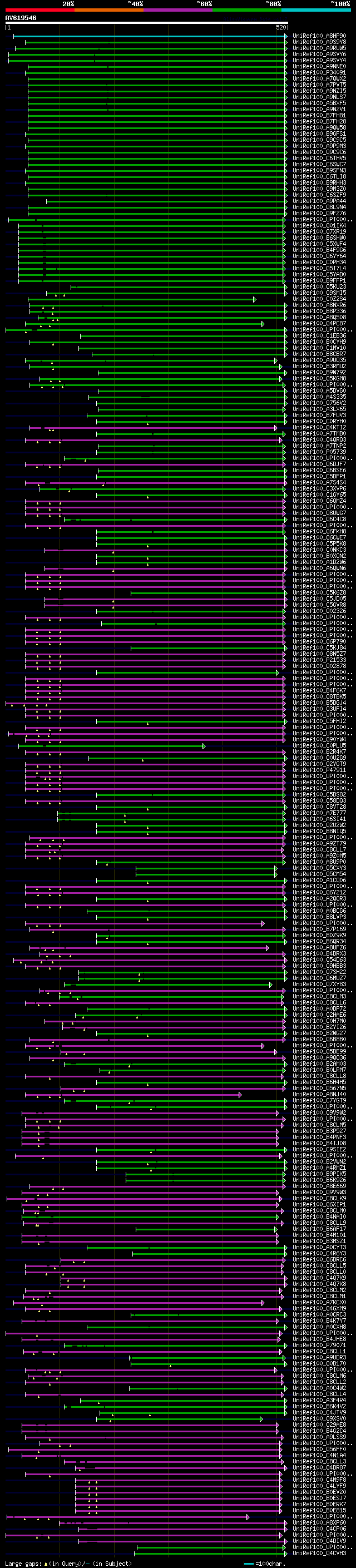
Task: Select the UniRef100_Q8L9N4 label
Action: 319,207
